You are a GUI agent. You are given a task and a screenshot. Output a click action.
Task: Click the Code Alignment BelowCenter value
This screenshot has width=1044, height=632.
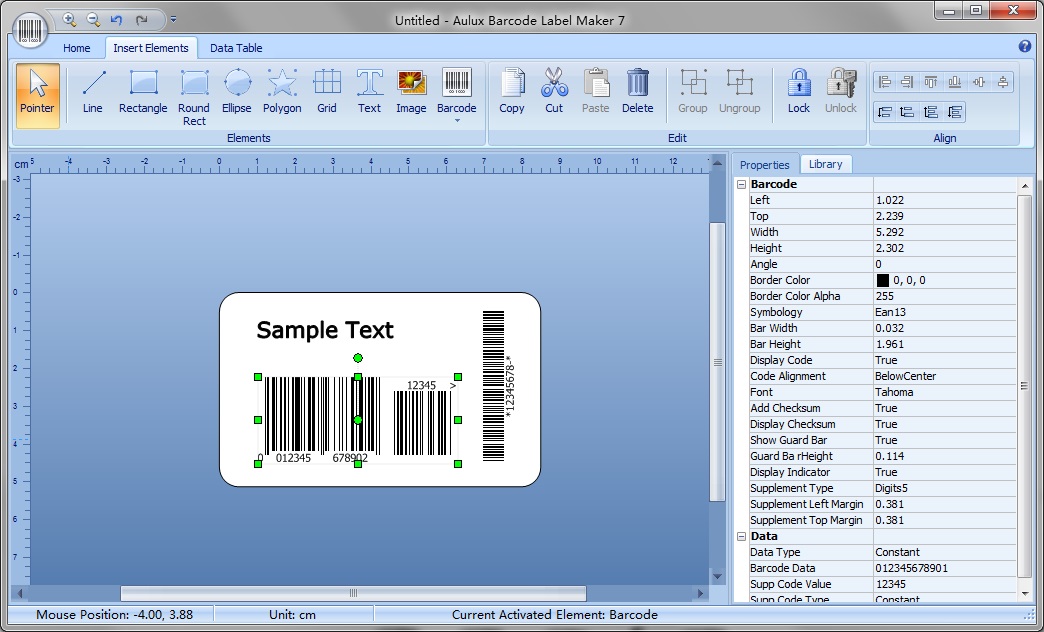pos(945,376)
